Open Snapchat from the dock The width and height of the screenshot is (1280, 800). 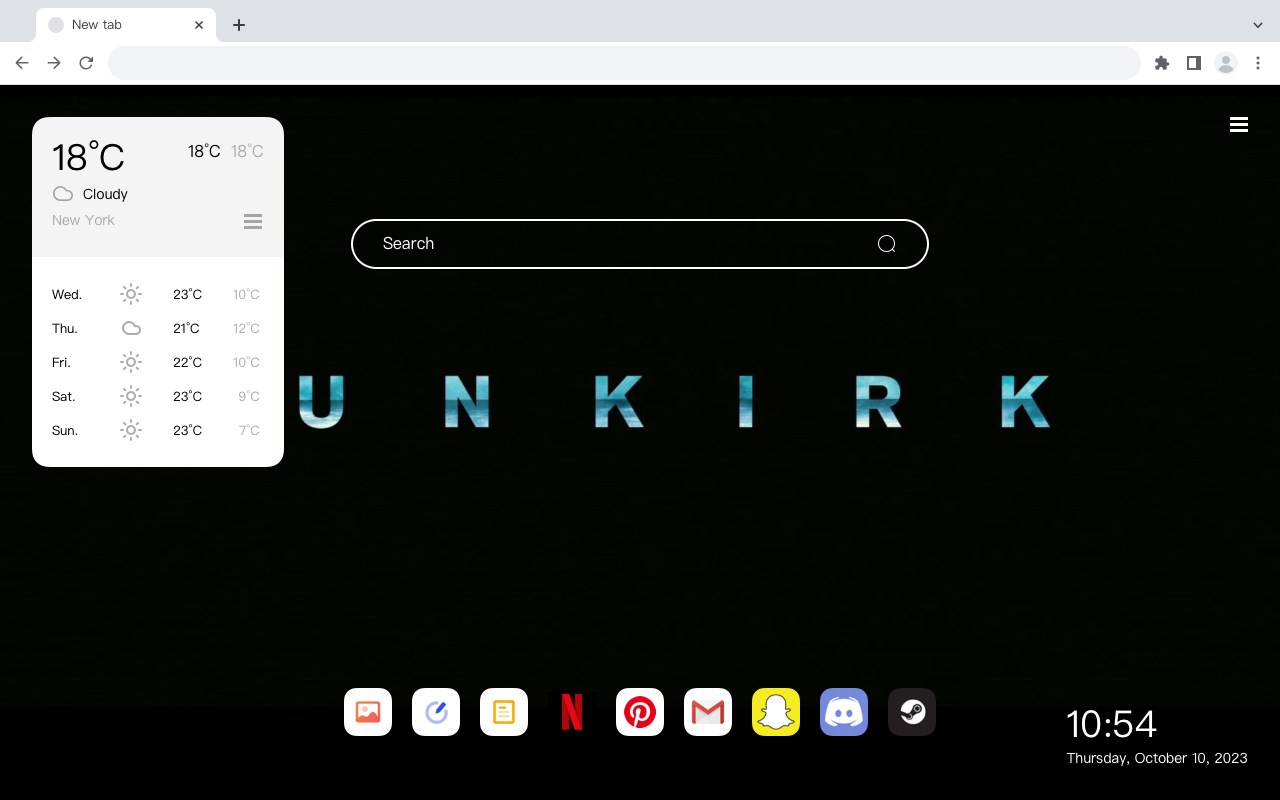pyautogui.click(x=776, y=712)
